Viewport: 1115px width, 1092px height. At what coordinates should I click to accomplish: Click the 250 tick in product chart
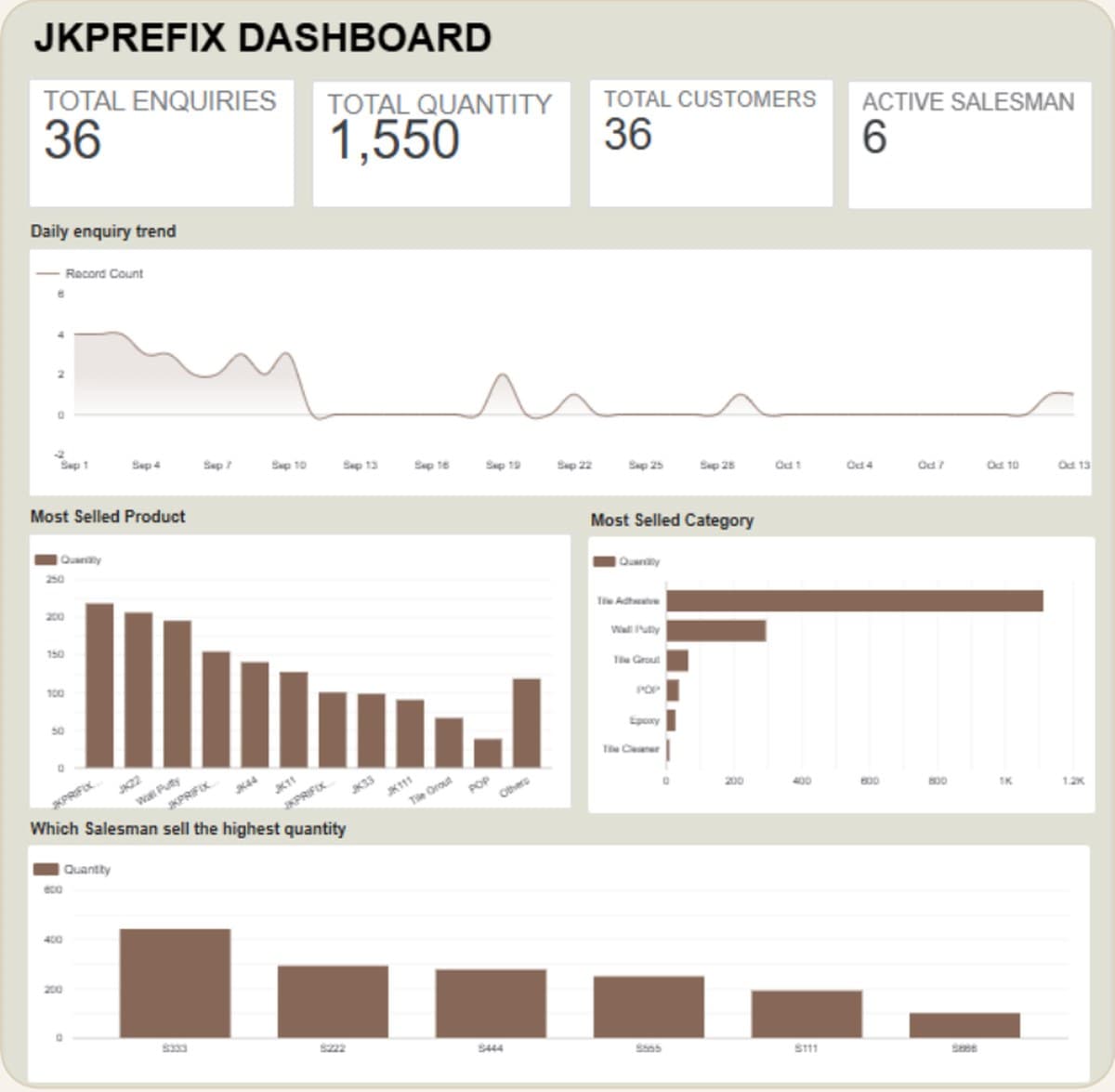pyautogui.click(x=55, y=579)
